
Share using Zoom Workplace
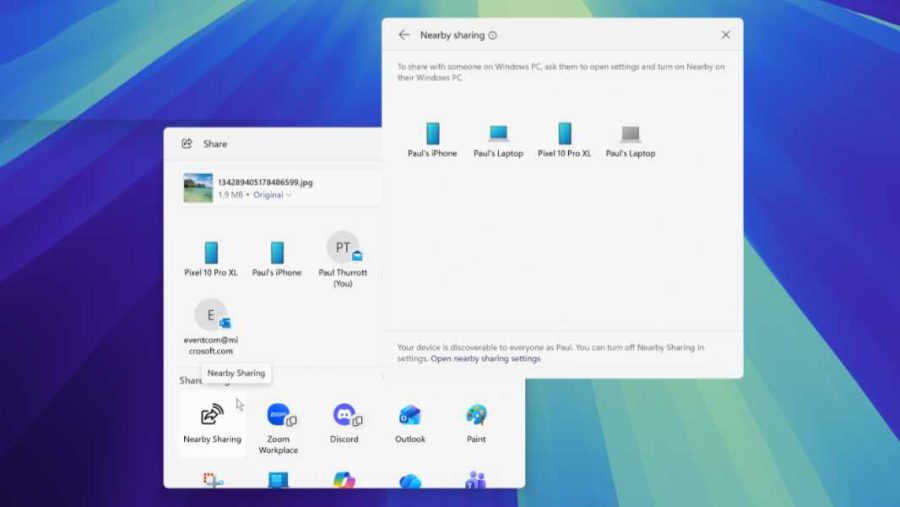point(278,429)
